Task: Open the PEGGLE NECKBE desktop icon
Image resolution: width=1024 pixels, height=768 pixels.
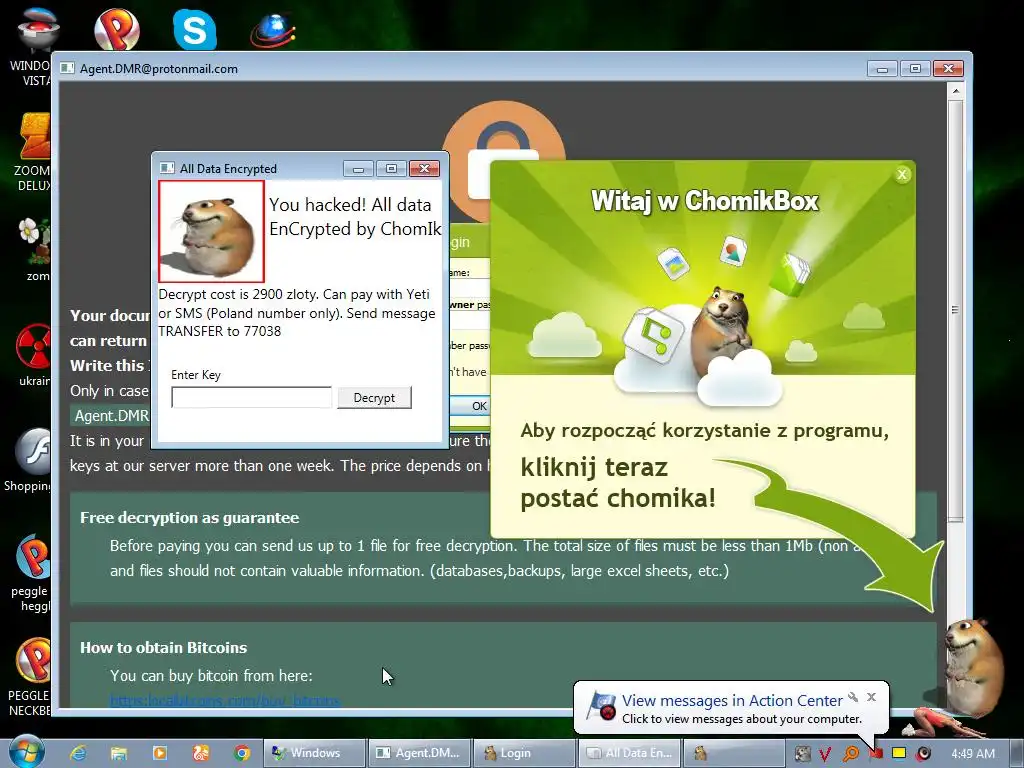Action: click(30, 678)
